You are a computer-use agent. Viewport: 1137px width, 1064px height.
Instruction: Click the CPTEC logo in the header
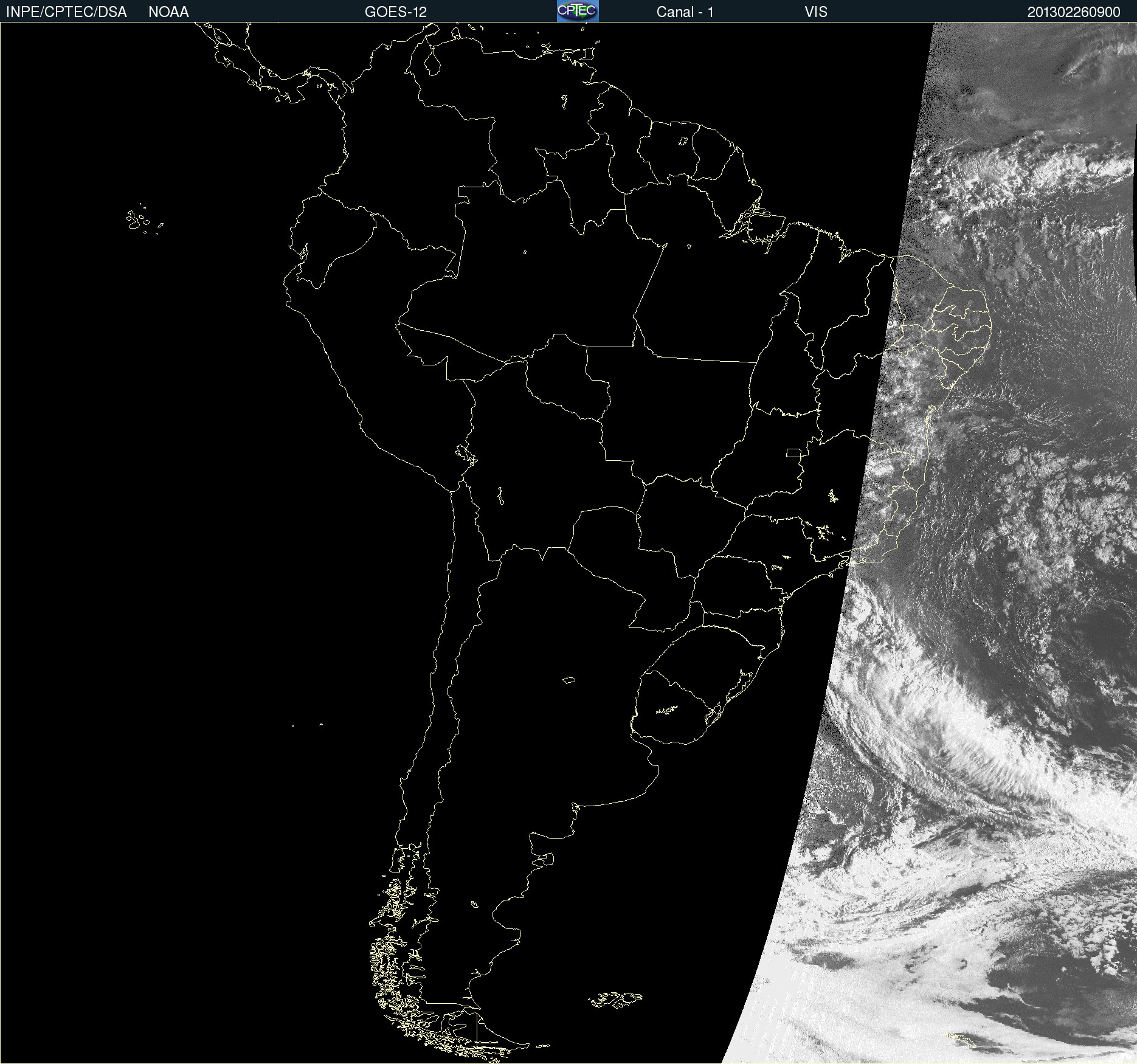pyautogui.click(x=578, y=11)
